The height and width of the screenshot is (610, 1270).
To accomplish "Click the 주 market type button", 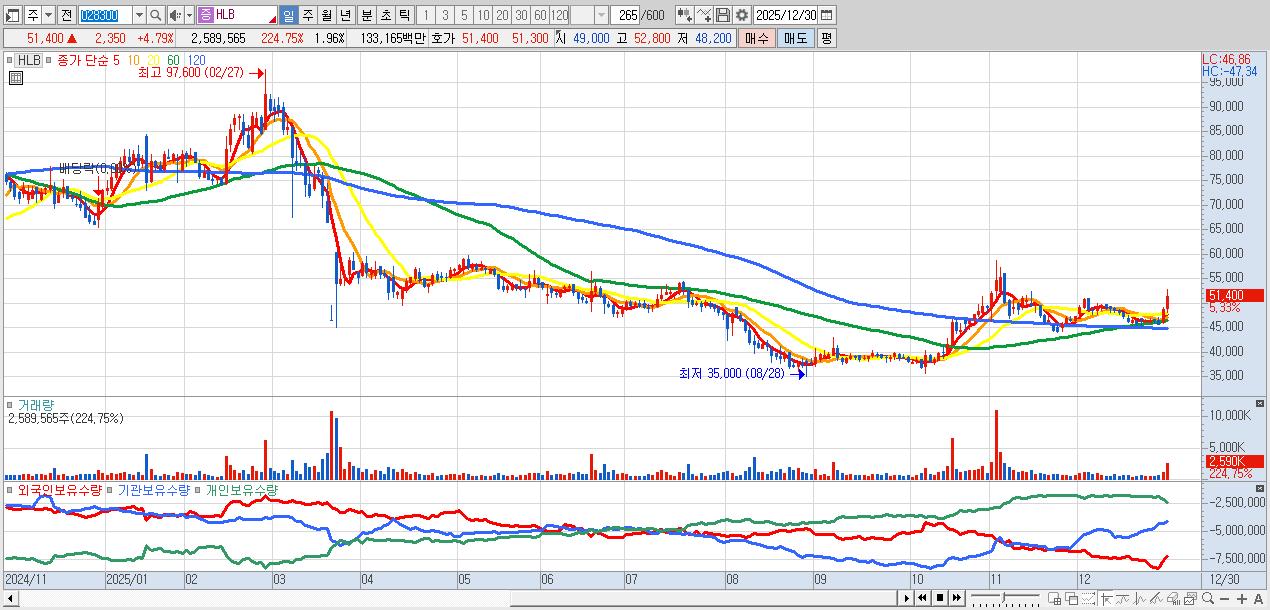I will click(33, 15).
